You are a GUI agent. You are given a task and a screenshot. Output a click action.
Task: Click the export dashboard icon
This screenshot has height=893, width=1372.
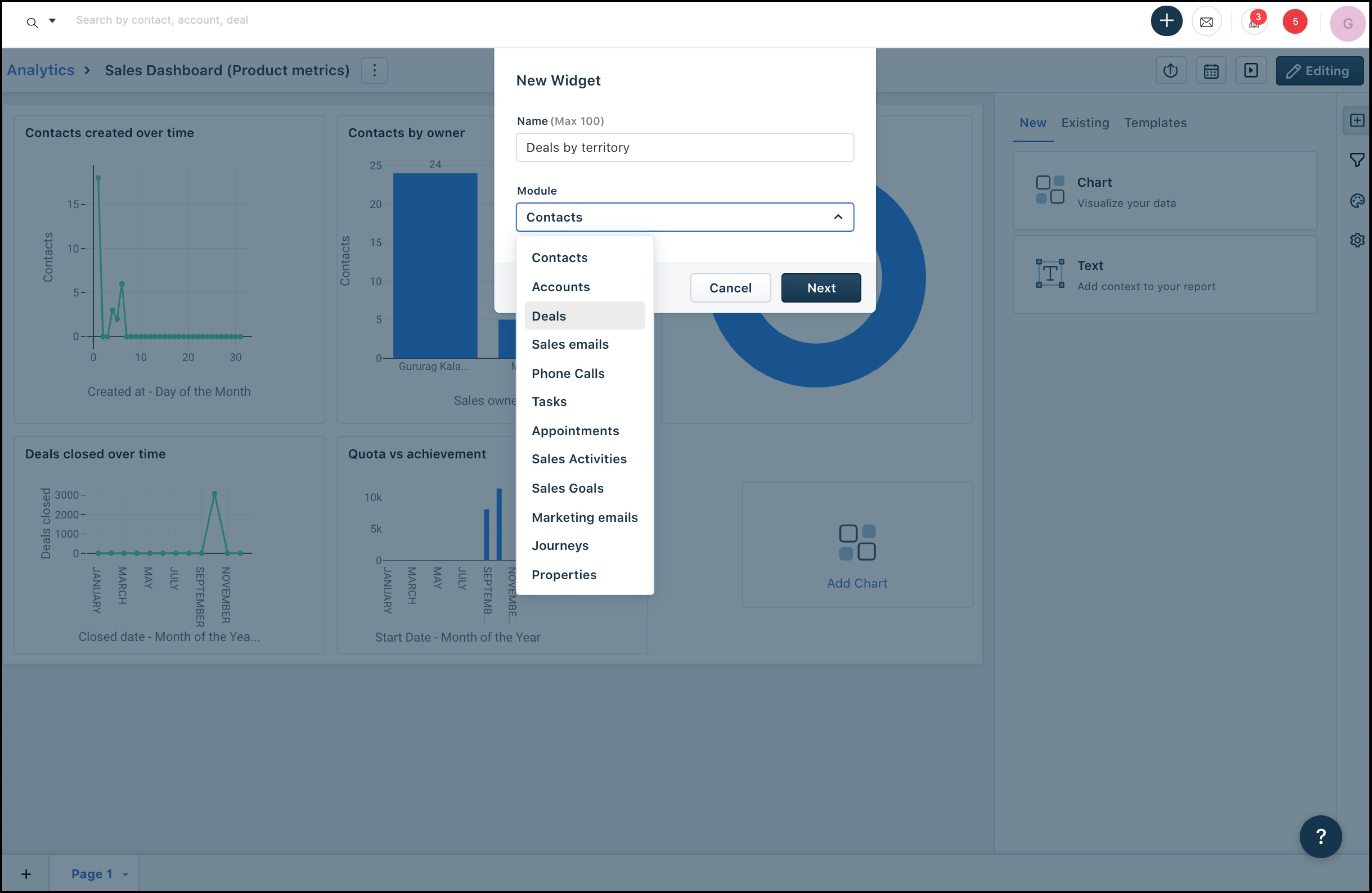click(1170, 71)
